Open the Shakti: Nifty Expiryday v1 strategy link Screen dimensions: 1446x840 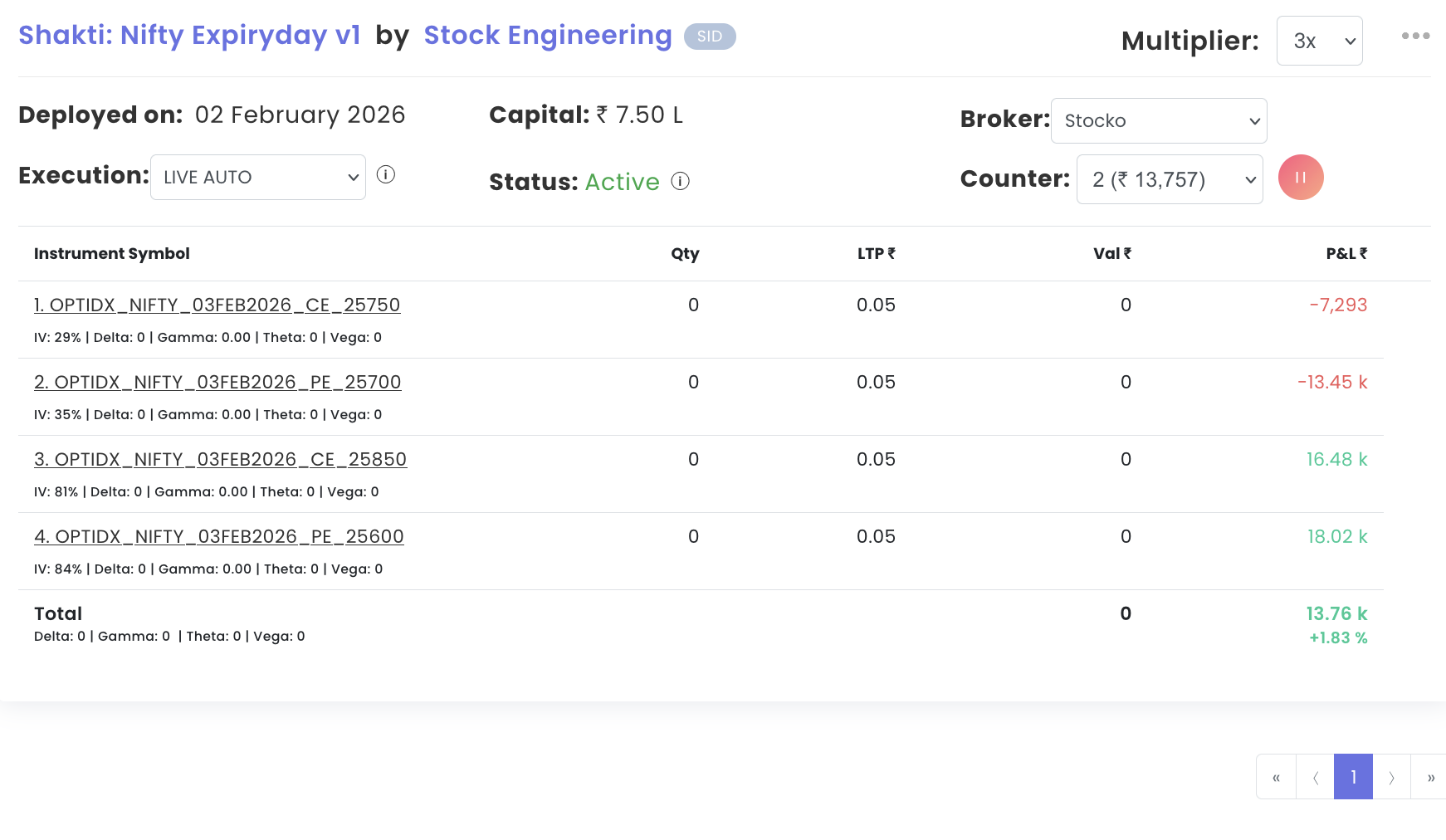[189, 35]
